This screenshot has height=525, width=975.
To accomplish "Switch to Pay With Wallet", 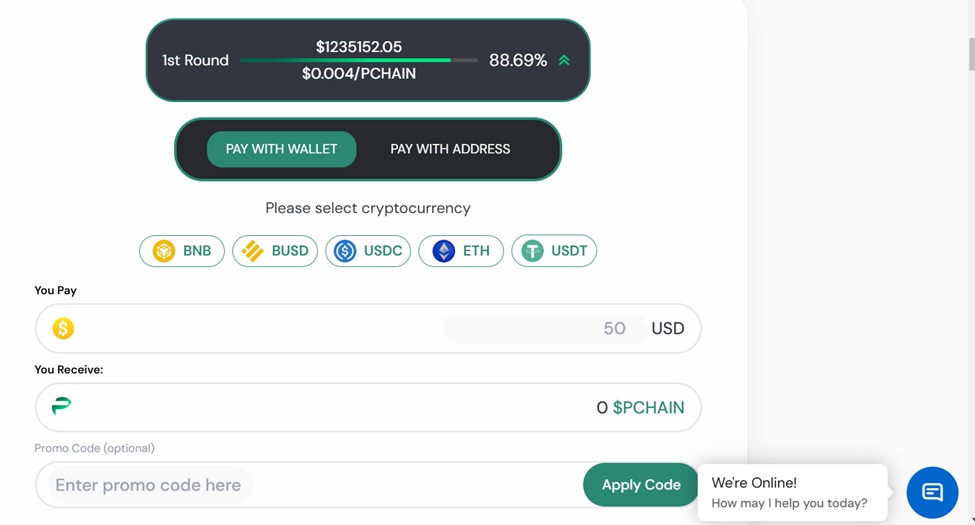I will click(x=281, y=149).
